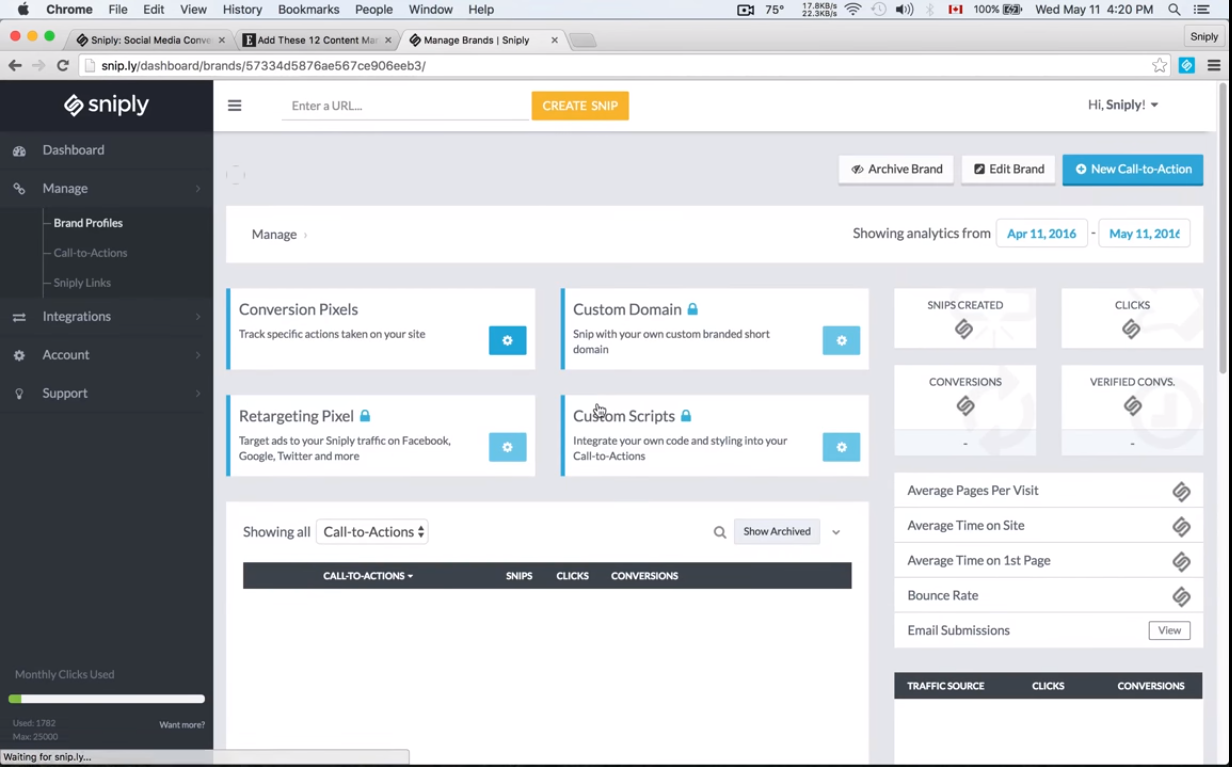Toggle the Show Archived button

coord(777,531)
